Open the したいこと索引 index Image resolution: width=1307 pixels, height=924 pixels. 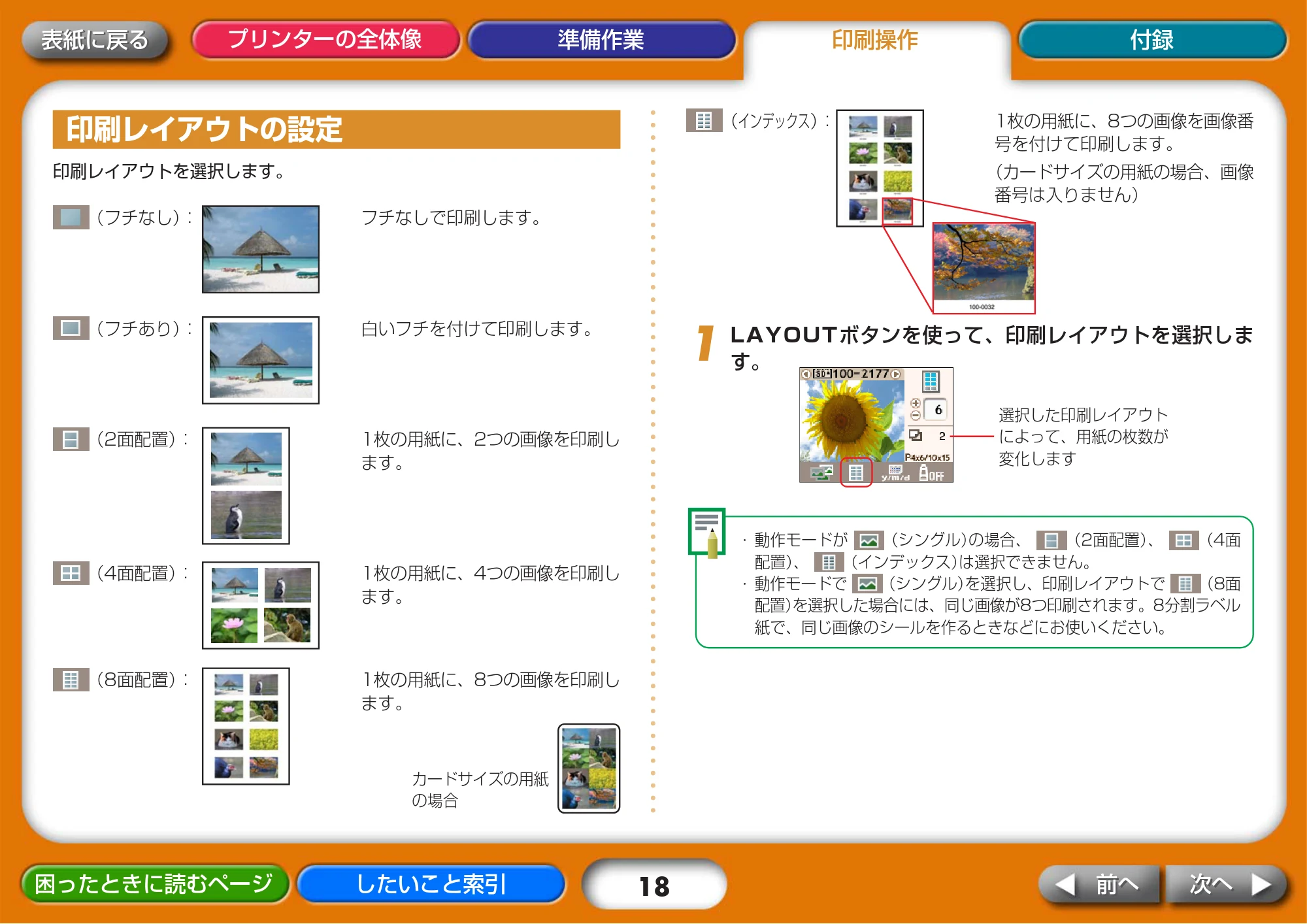coord(431,883)
